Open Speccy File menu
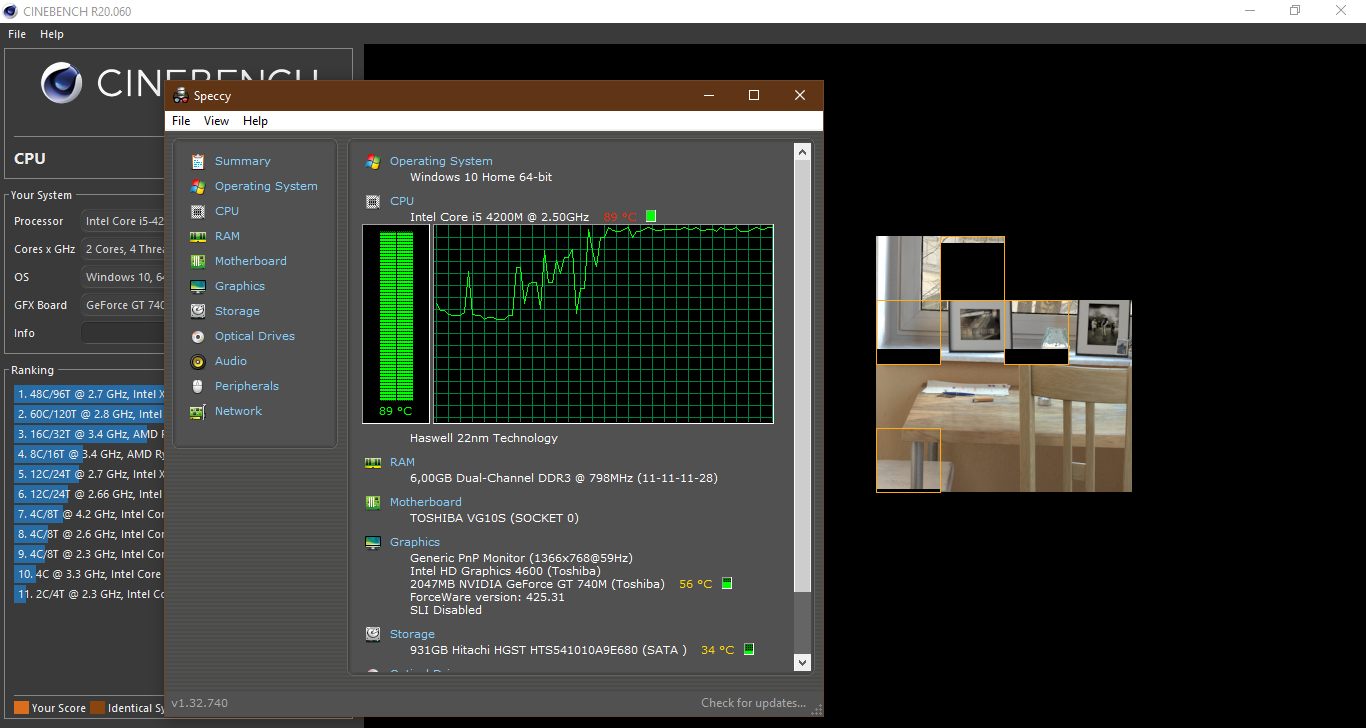The height and width of the screenshot is (728, 1366). (x=181, y=121)
